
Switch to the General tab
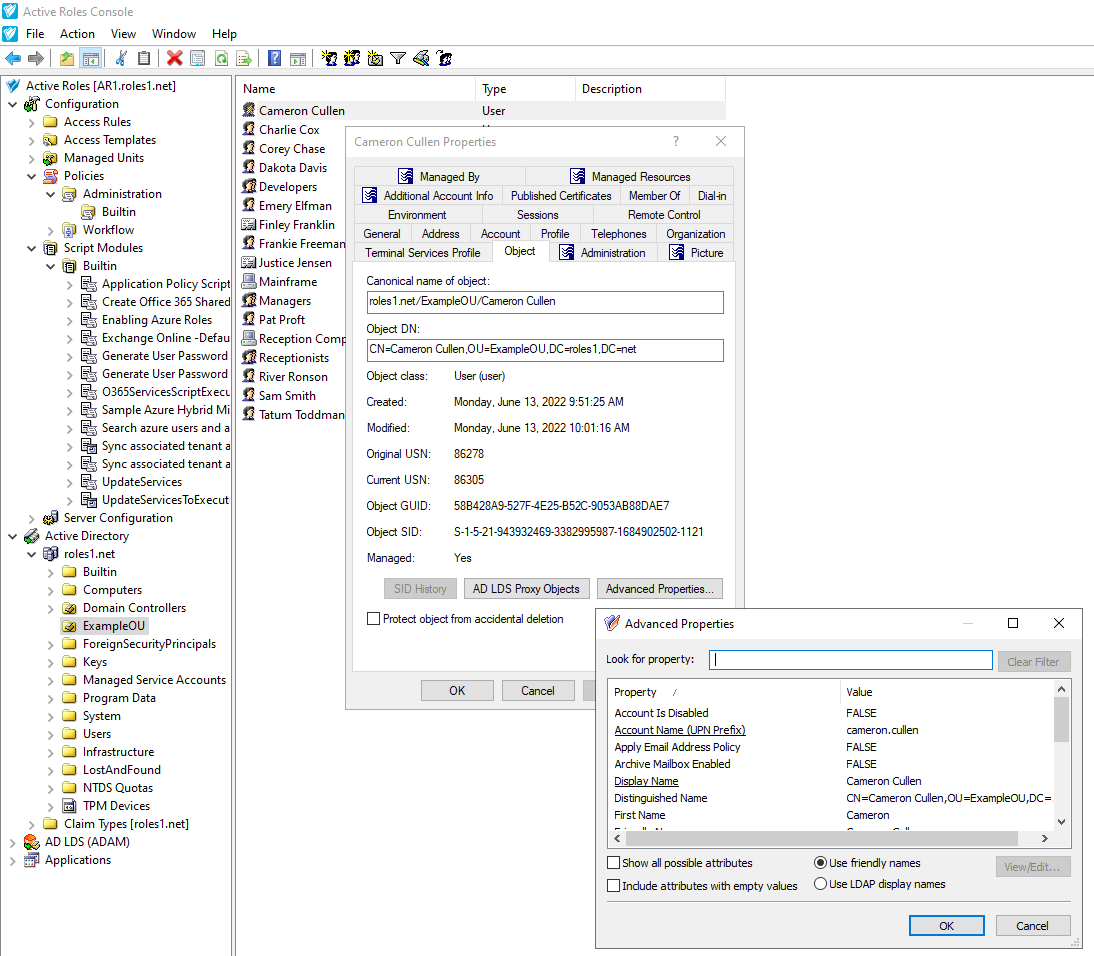(x=382, y=234)
